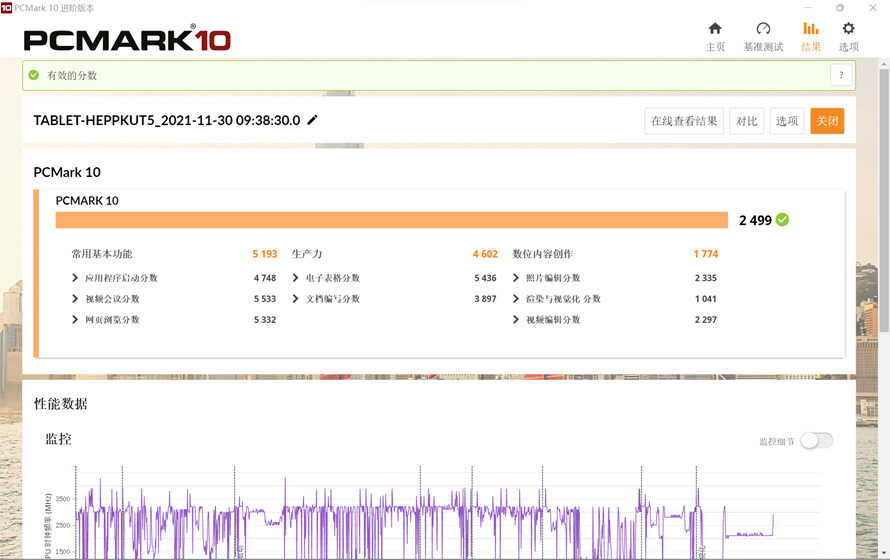Image resolution: width=890 pixels, height=560 pixels.
Task: Select the results (结果) bar chart icon
Action: [811, 28]
